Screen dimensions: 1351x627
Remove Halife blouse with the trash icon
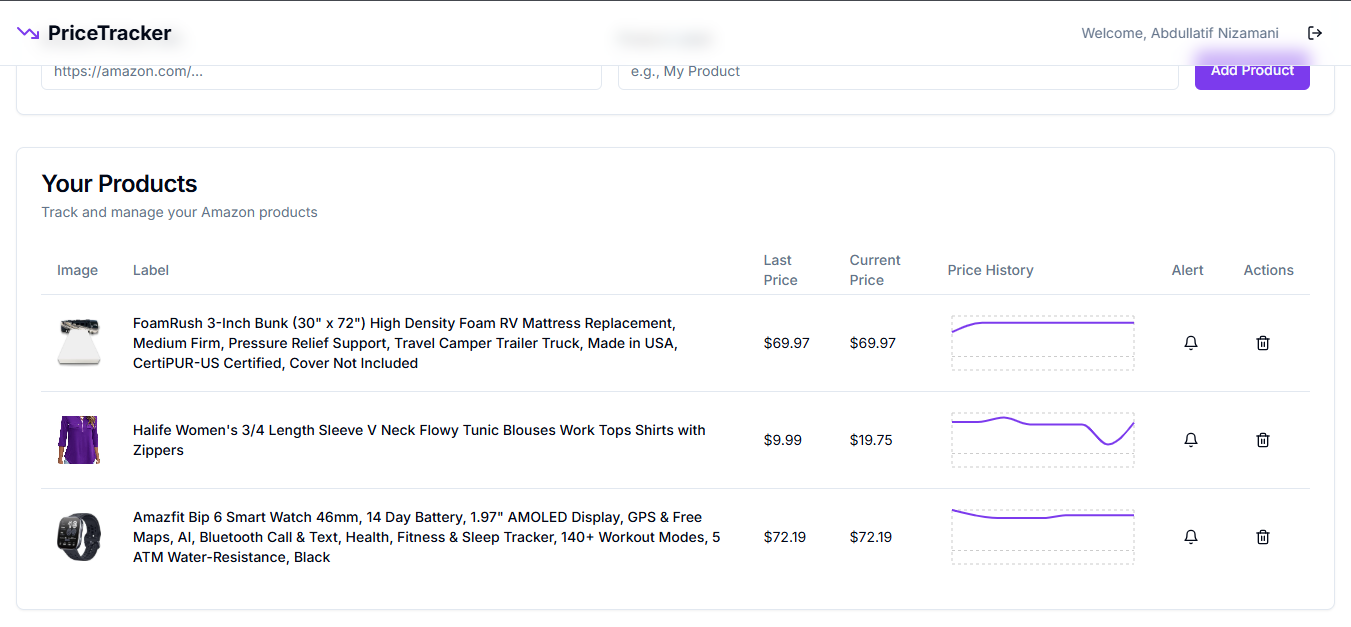pos(1263,440)
